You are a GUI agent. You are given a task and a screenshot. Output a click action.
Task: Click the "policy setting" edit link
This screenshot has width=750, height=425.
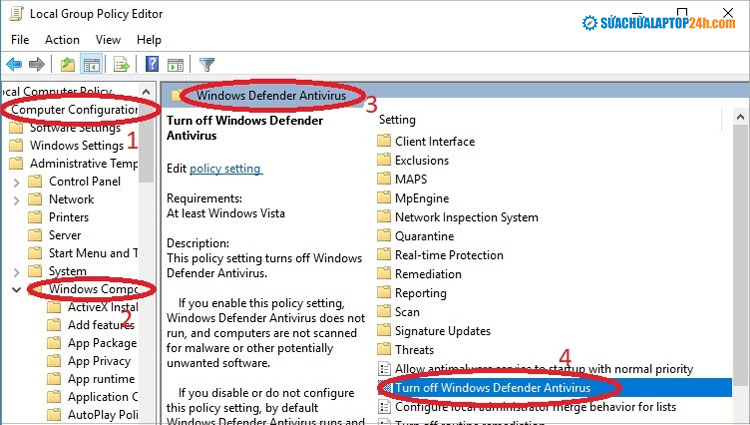coord(225,169)
